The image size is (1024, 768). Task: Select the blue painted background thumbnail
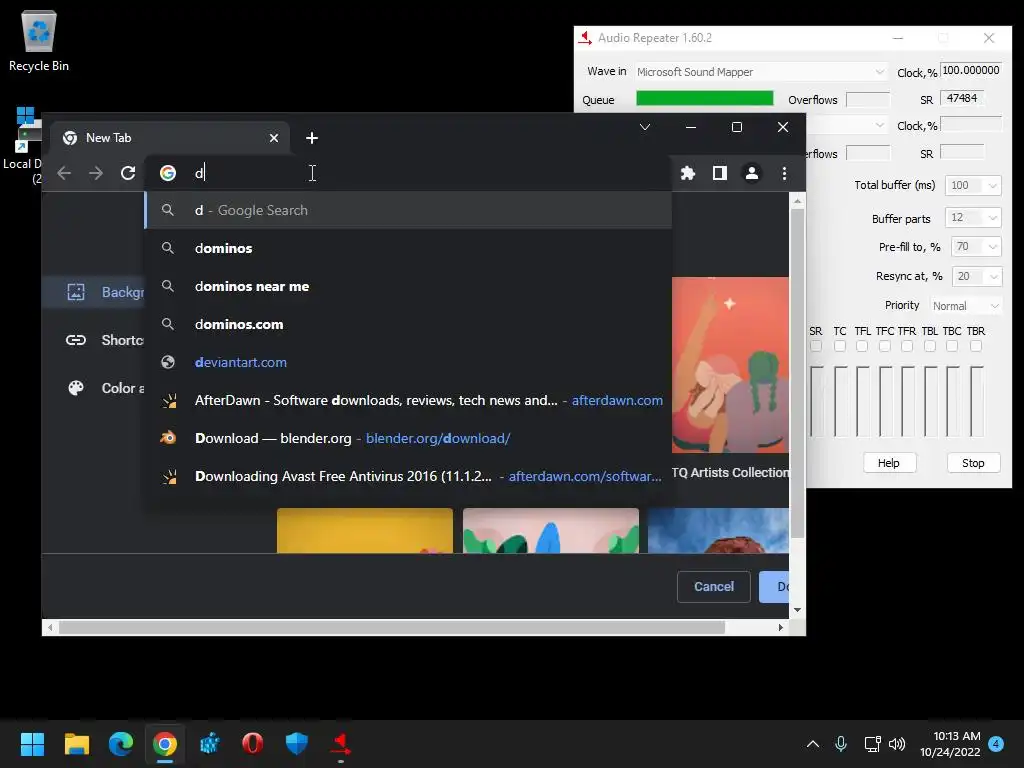pyautogui.click(x=718, y=530)
